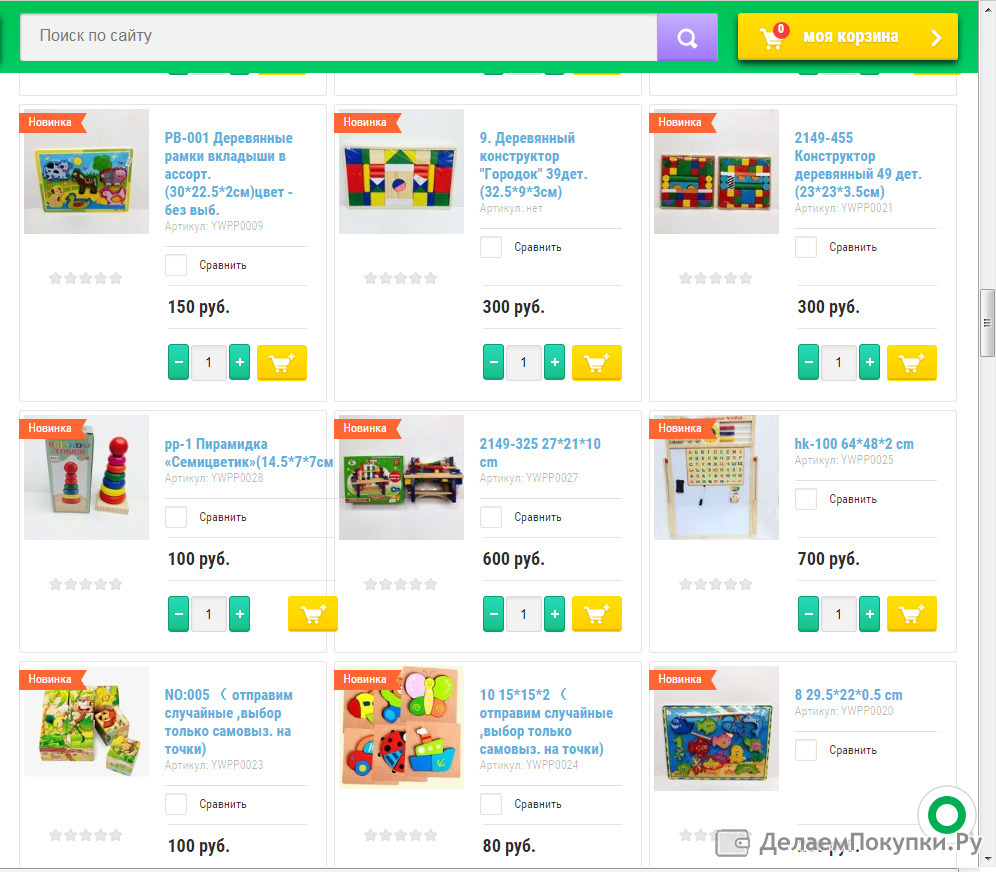
Task: Check Сравнить for PB-001 wooden frames
Action: click(x=176, y=265)
